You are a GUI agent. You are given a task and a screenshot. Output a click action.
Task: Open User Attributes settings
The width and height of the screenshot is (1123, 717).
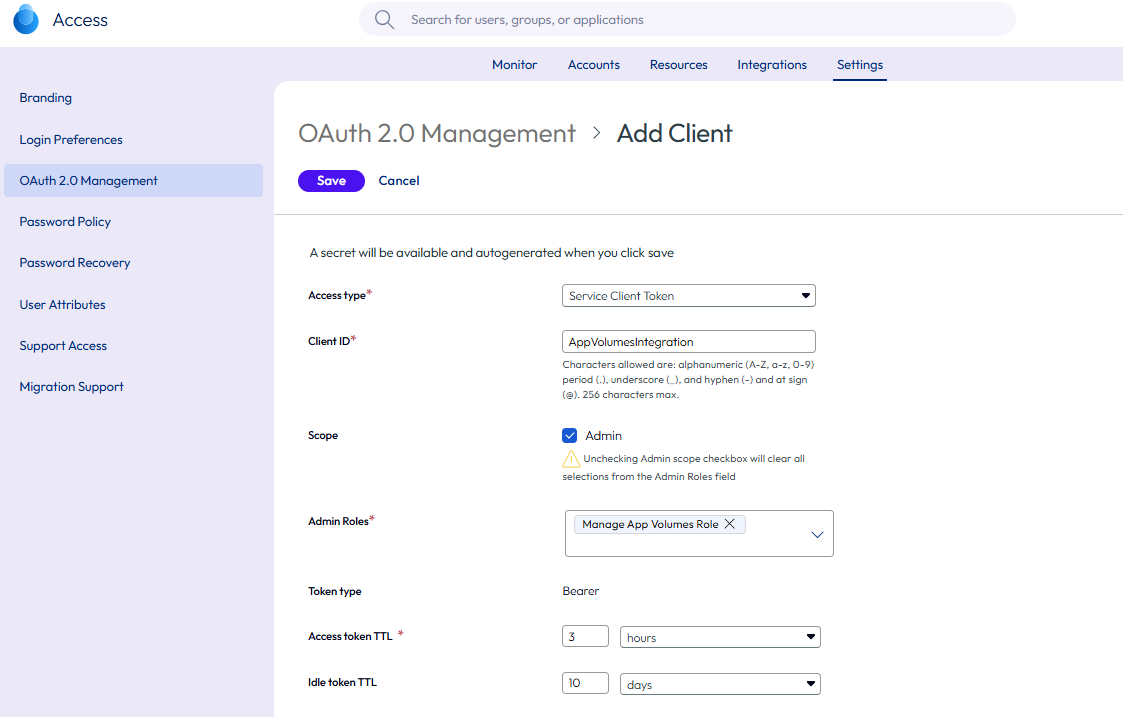62,304
